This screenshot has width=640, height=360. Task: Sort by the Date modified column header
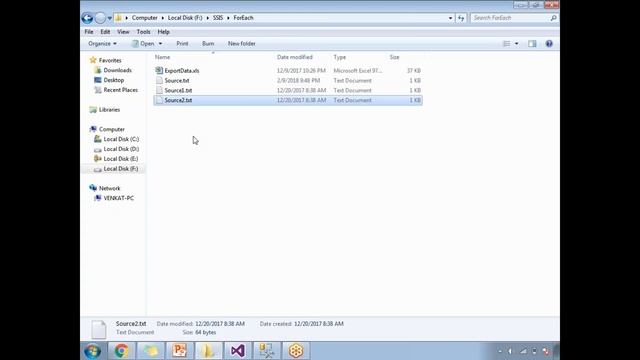tap(295, 57)
